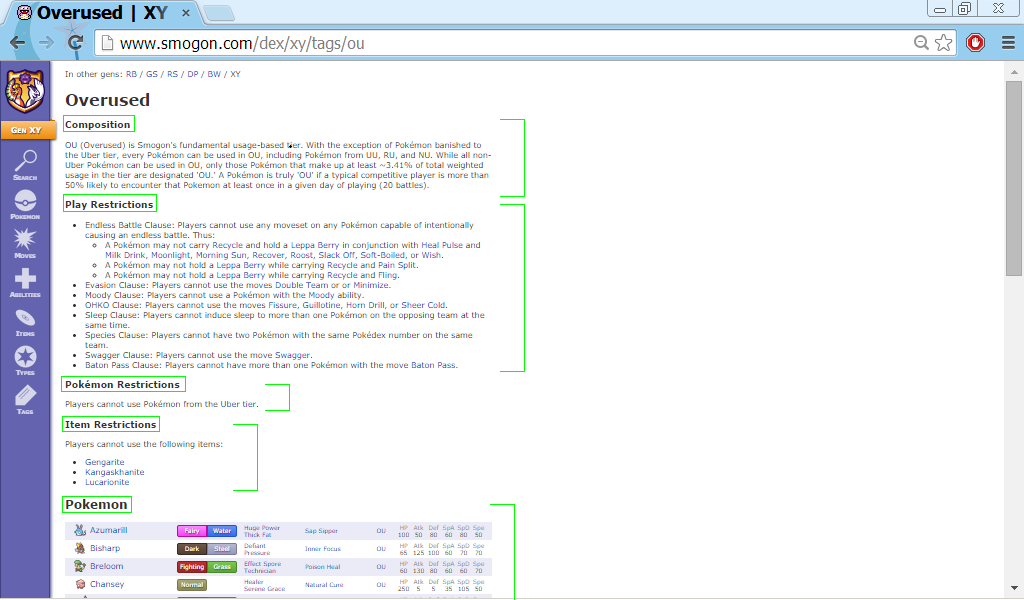Open the Azumarill name link
1024x600 pixels.
(x=108, y=530)
